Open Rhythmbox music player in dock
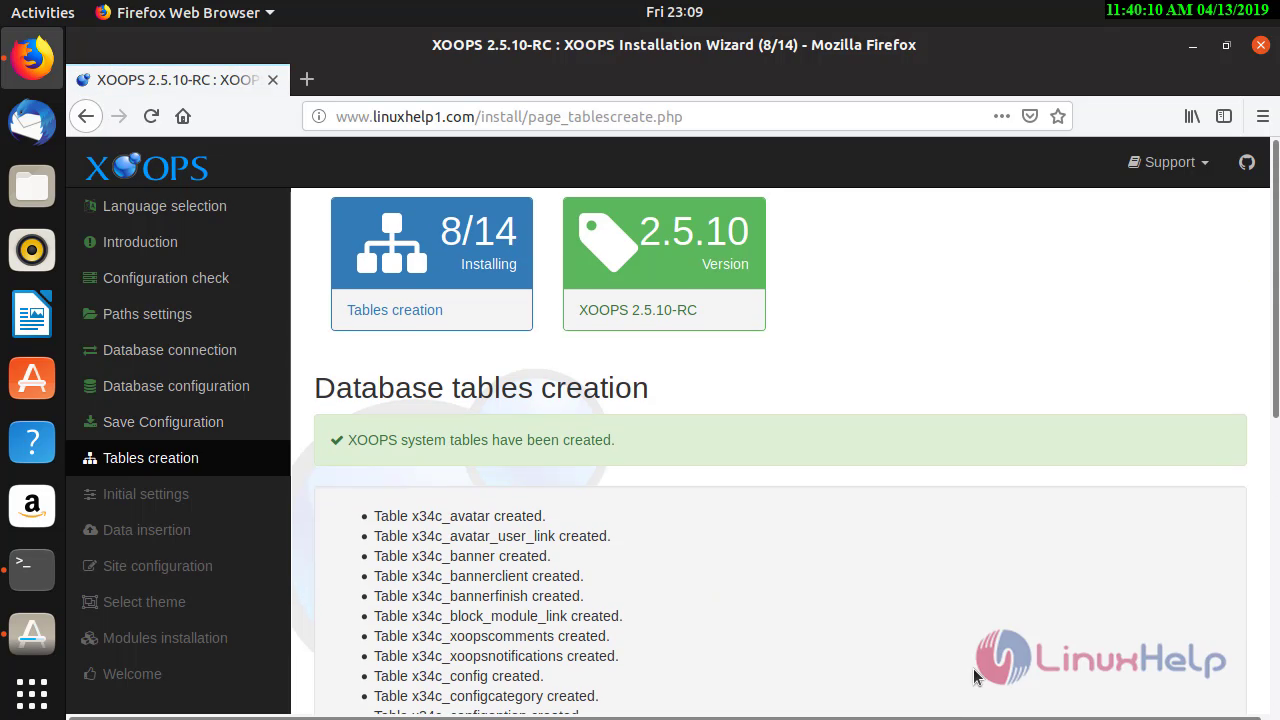The width and height of the screenshot is (1280, 720). (x=32, y=251)
